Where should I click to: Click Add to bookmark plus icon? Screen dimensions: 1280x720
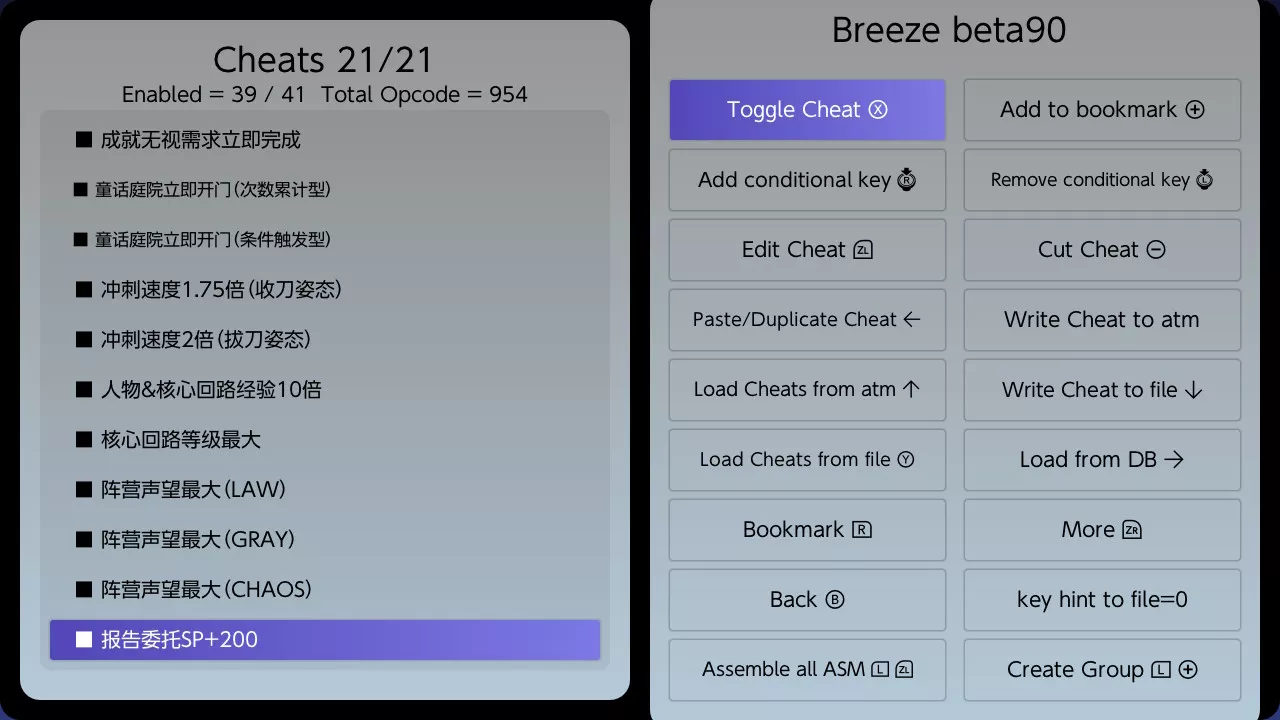[1195, 110]
